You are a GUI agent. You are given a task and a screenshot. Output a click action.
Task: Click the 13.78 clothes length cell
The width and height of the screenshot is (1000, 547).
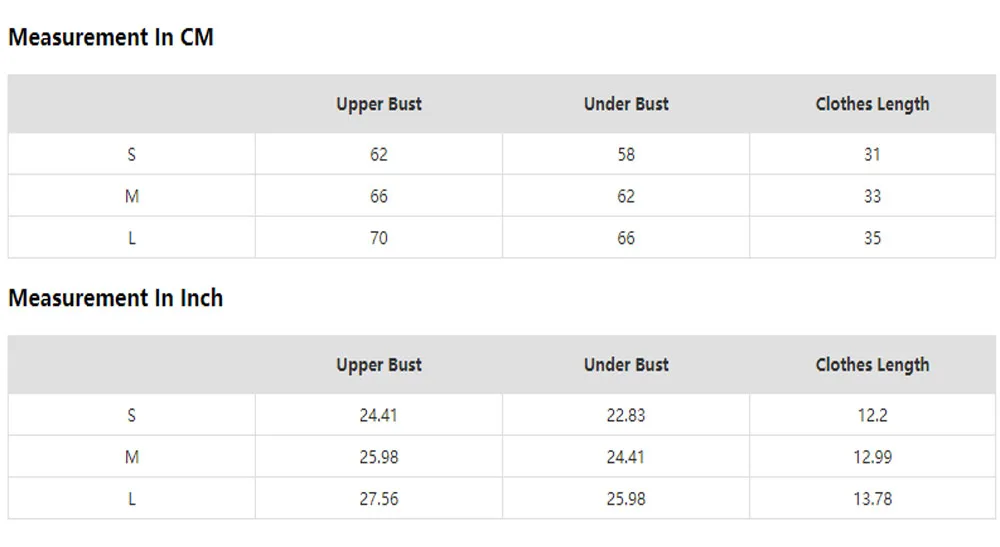872,499
